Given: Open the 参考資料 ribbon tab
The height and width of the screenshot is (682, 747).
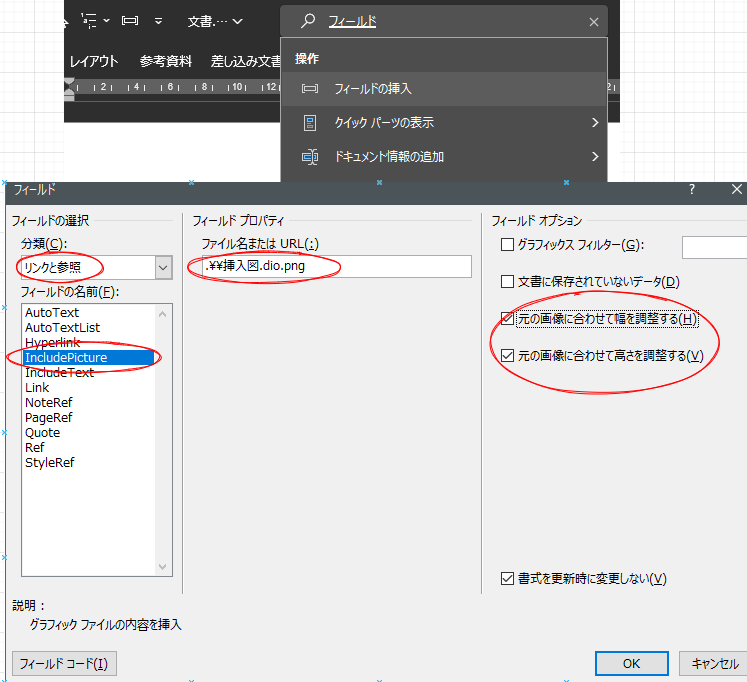Looking at the screenshot, I should click(165, 61).
